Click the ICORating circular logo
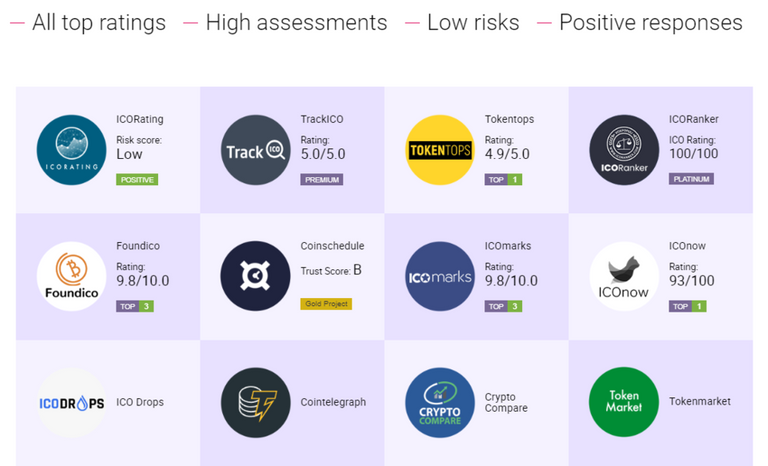 tap(71, 150)
